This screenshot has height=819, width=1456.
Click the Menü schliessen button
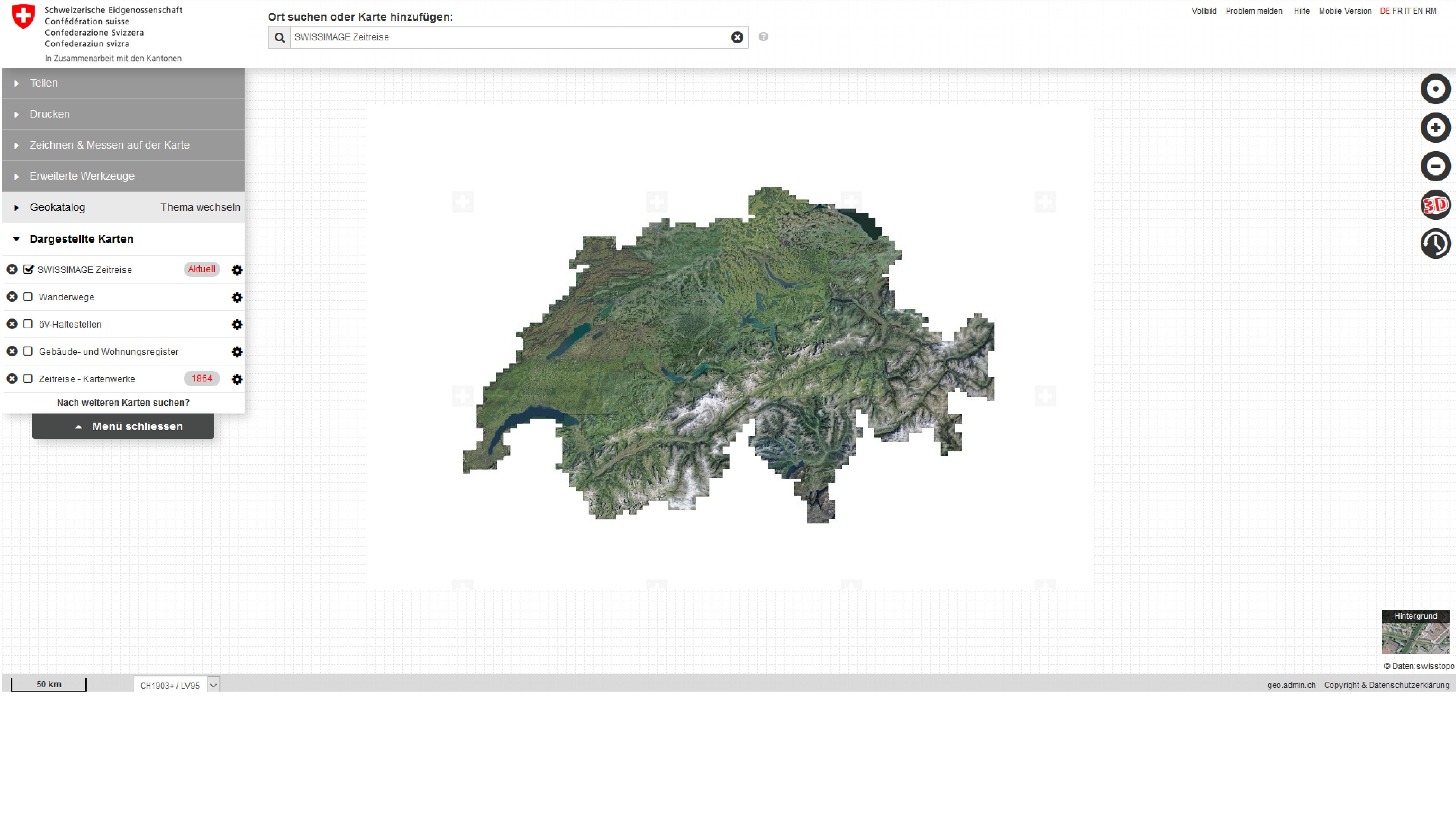tap(123, 426)
